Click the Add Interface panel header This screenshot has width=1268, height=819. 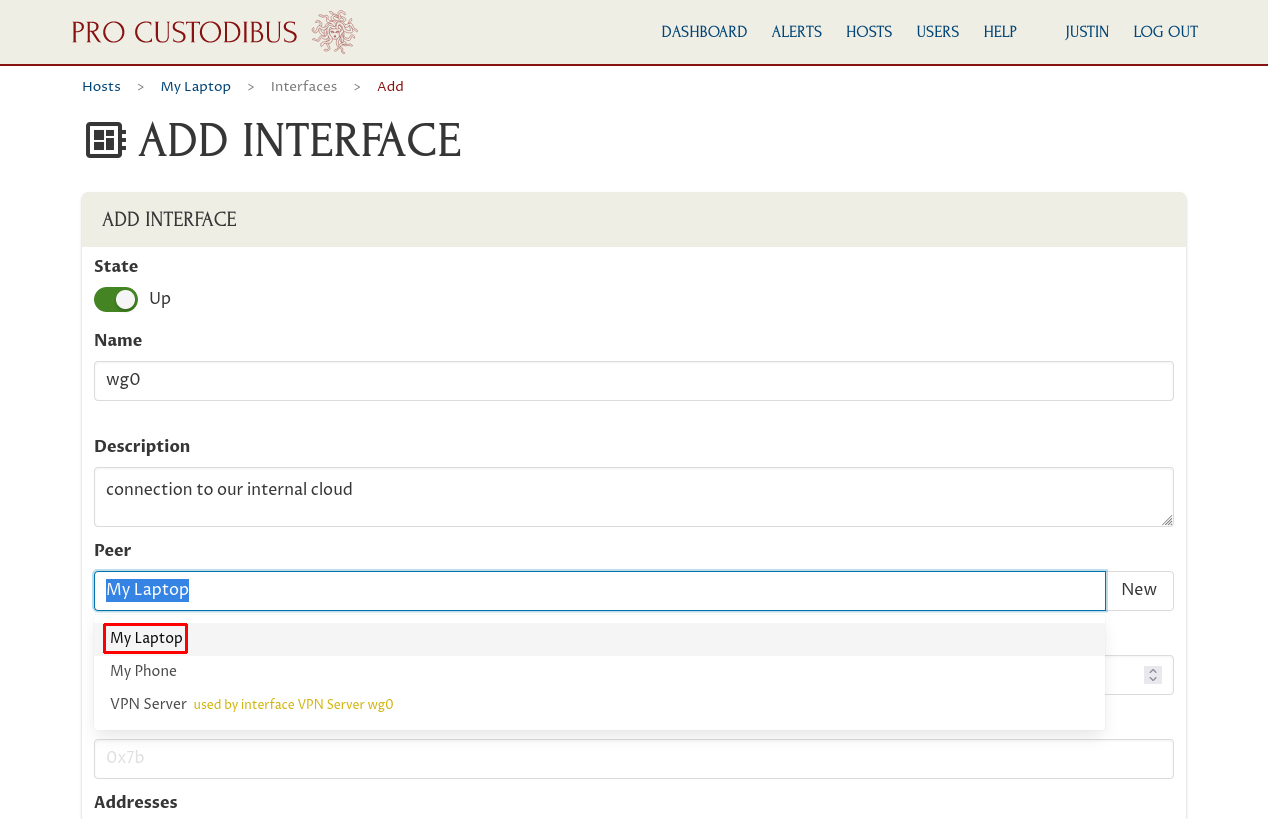[x=634, y=220]
